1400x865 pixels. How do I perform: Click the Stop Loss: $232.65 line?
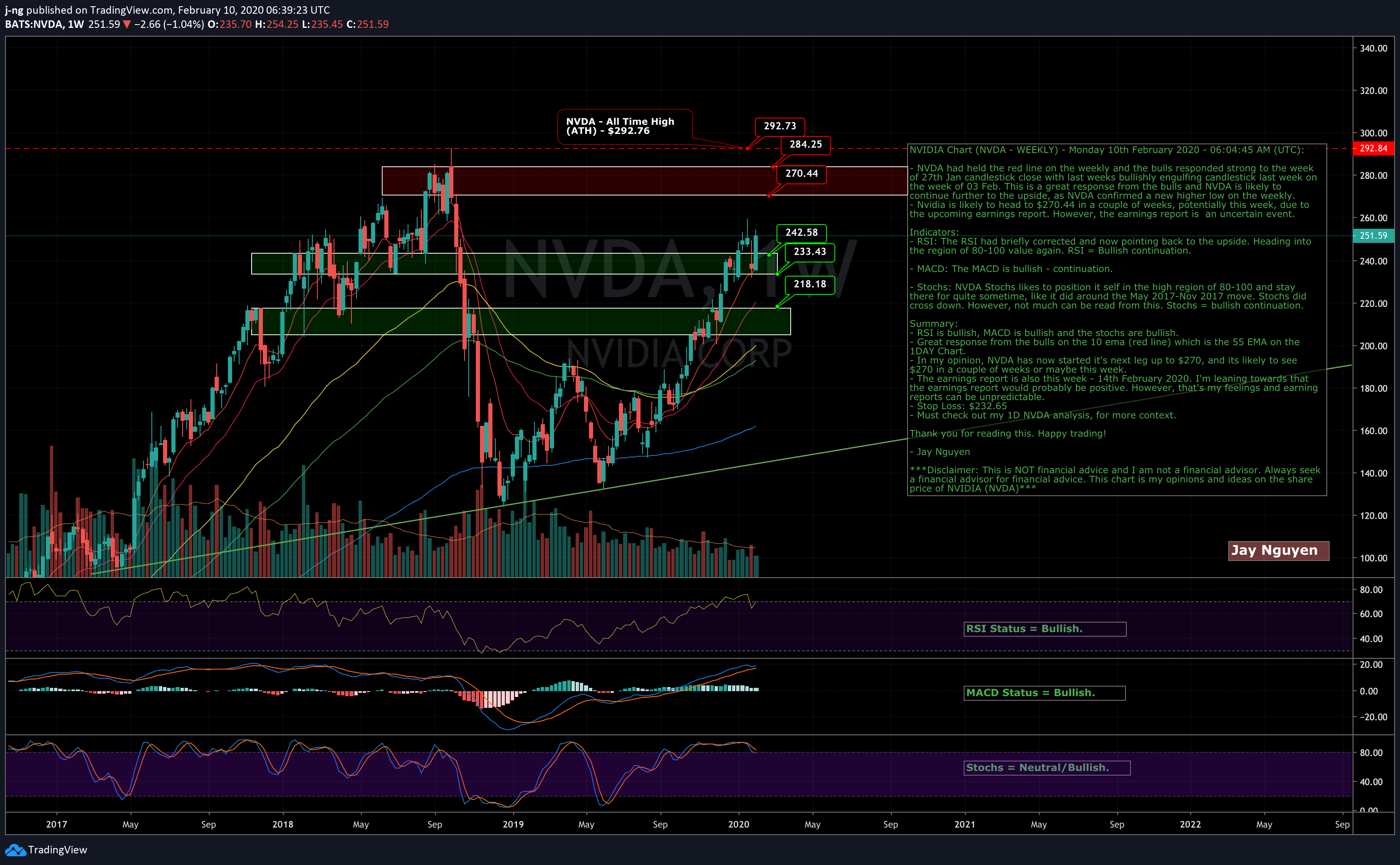(x=958, y=406)
